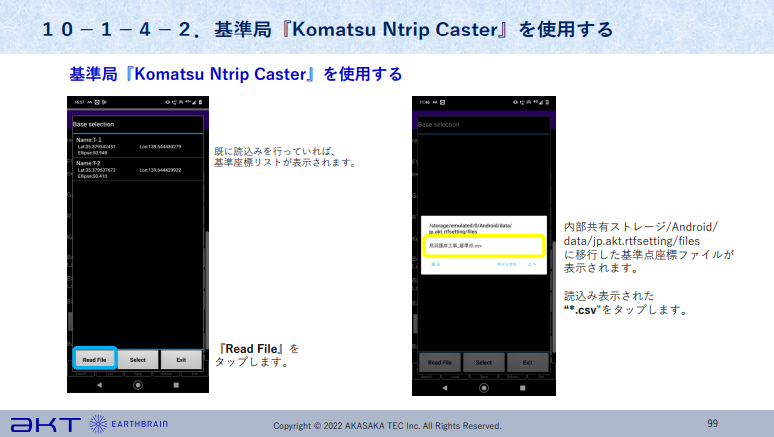The height and width of the screenshot is (437, 774).
Task: Click the page number 99
Action: point(712,423)
